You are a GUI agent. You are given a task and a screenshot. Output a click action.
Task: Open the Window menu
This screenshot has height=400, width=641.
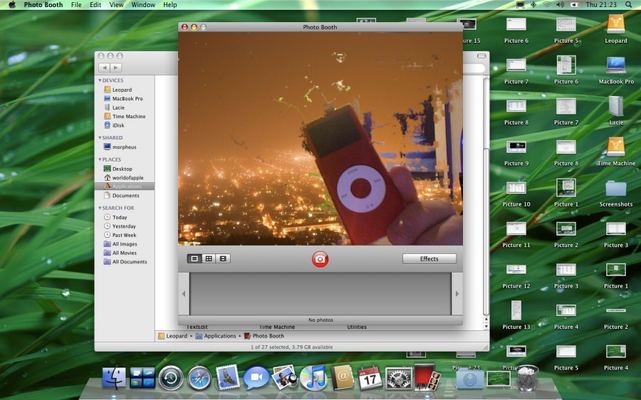coord(143,5)
